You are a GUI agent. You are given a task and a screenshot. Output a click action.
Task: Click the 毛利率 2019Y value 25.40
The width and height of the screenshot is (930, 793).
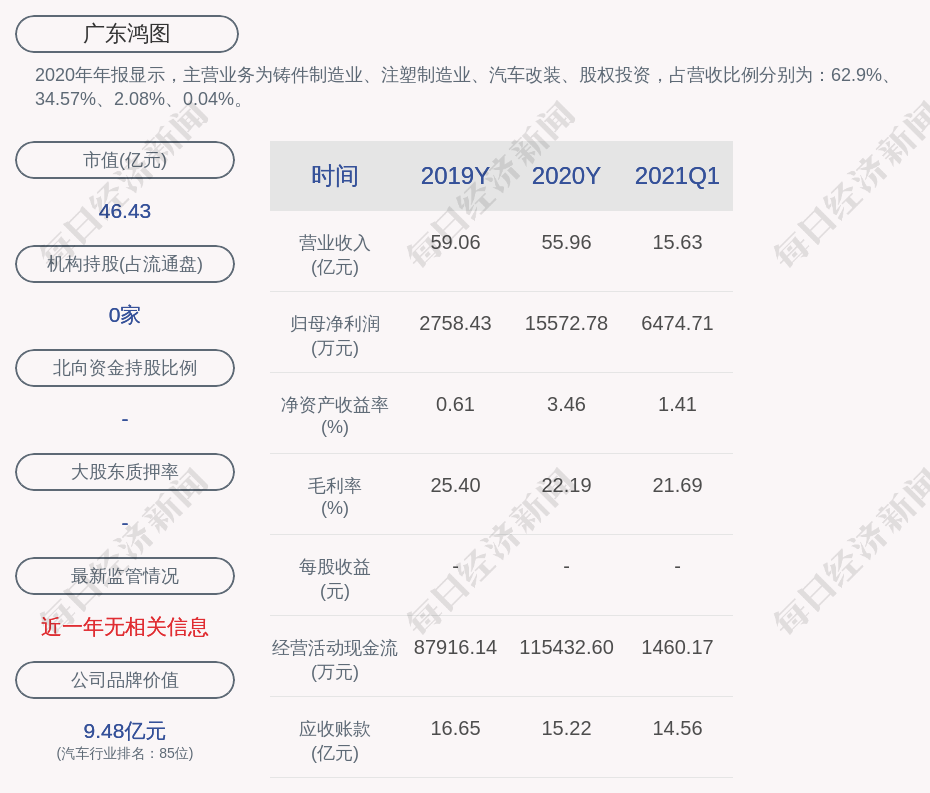tap(455, 486)
